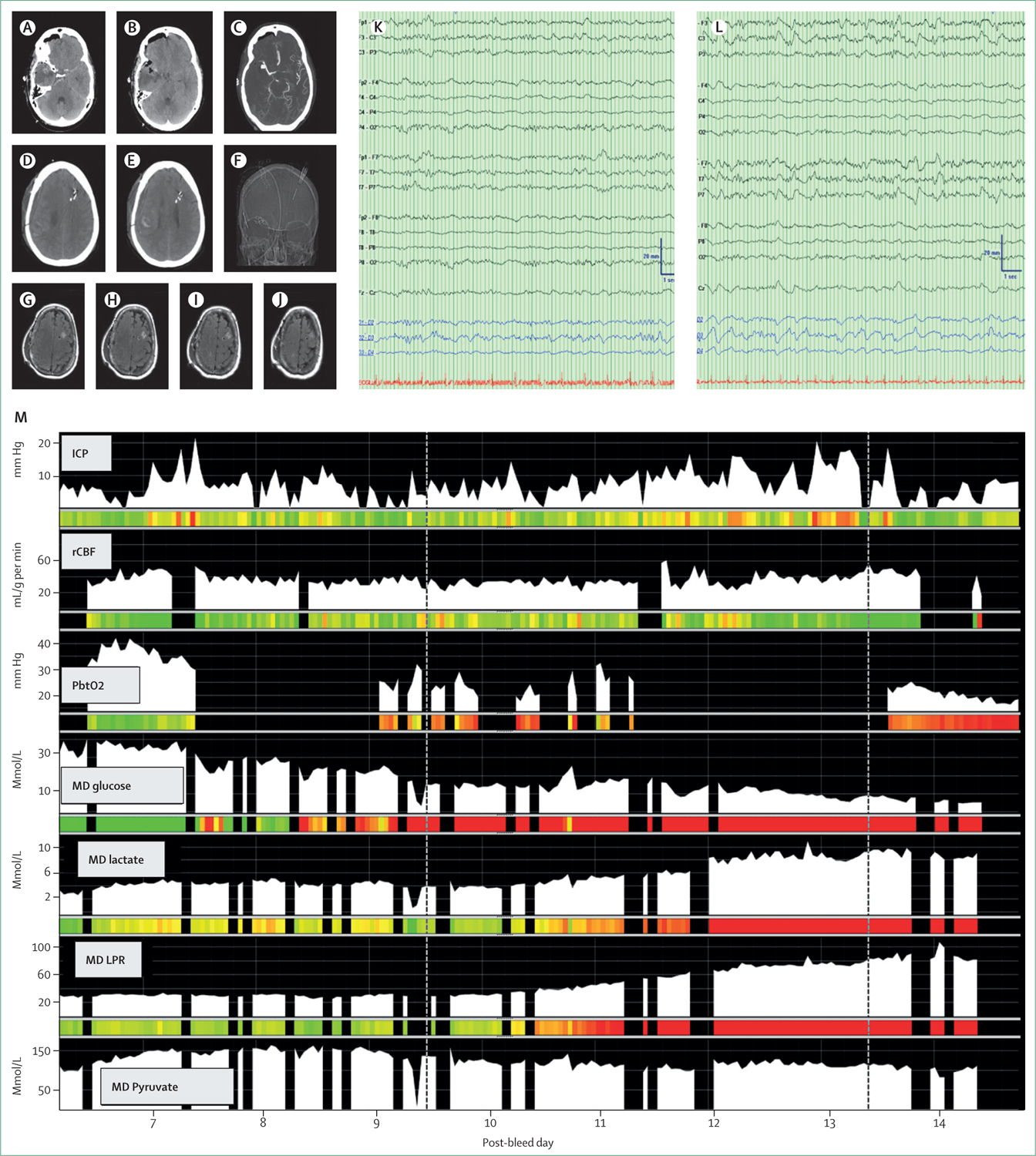Click the 'Mmol/L' unit beside MD Pyruvate

coord(17,1075)
